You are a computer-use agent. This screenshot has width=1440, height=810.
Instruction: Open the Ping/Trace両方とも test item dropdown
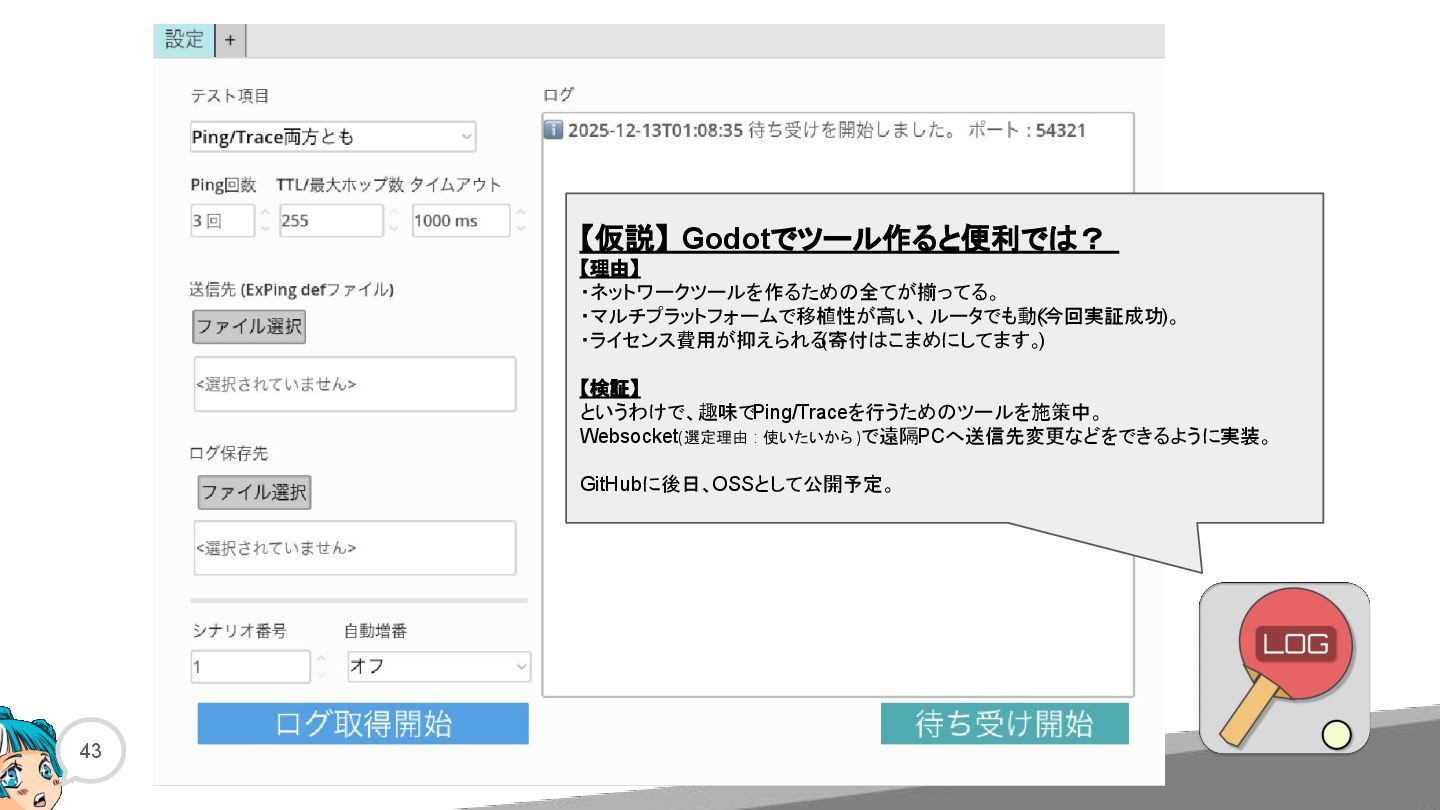(333, 137)
